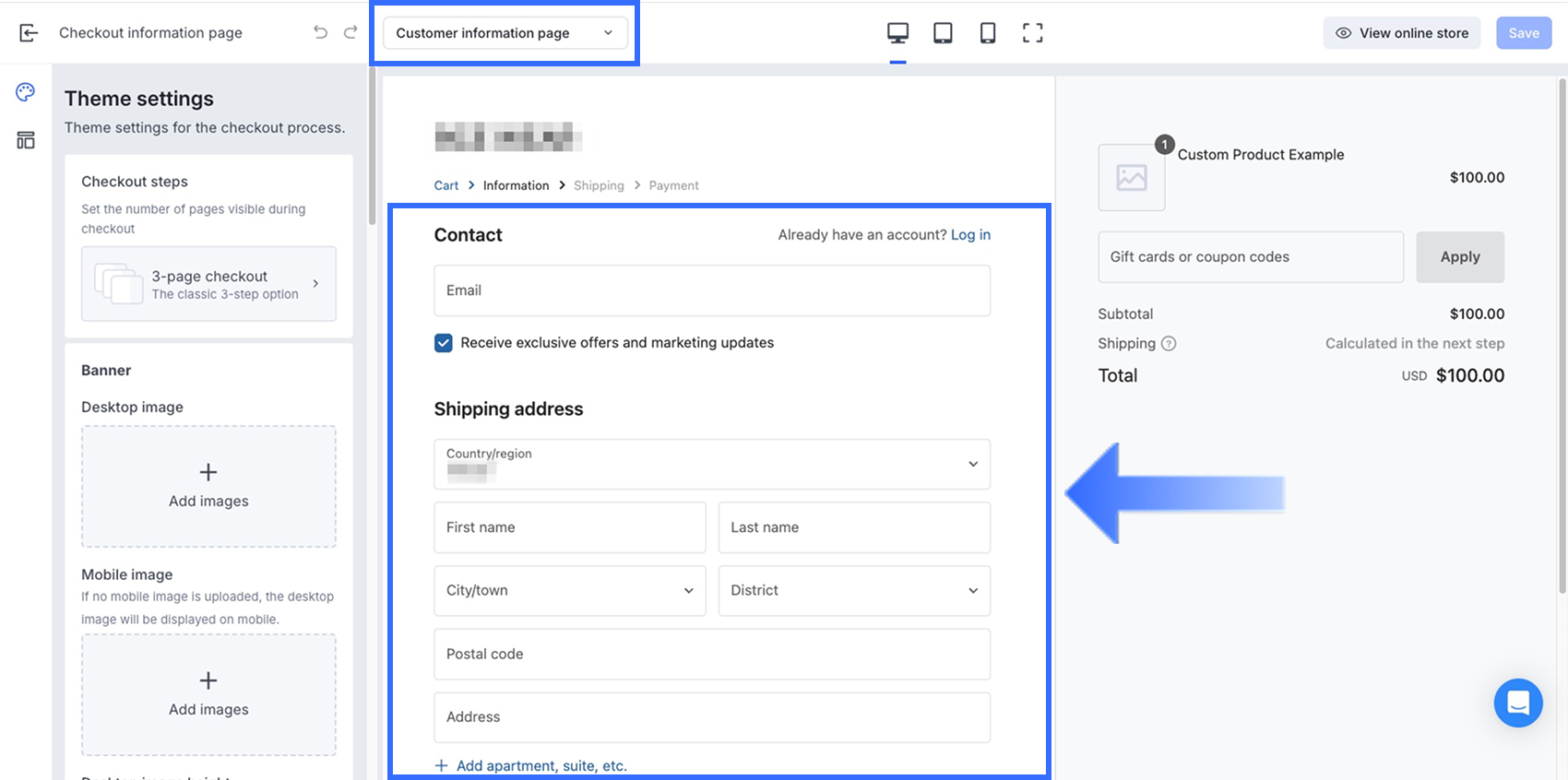1568x780 pixels.
Task: Open the 3-page checkout option
Action: point(208,284)
